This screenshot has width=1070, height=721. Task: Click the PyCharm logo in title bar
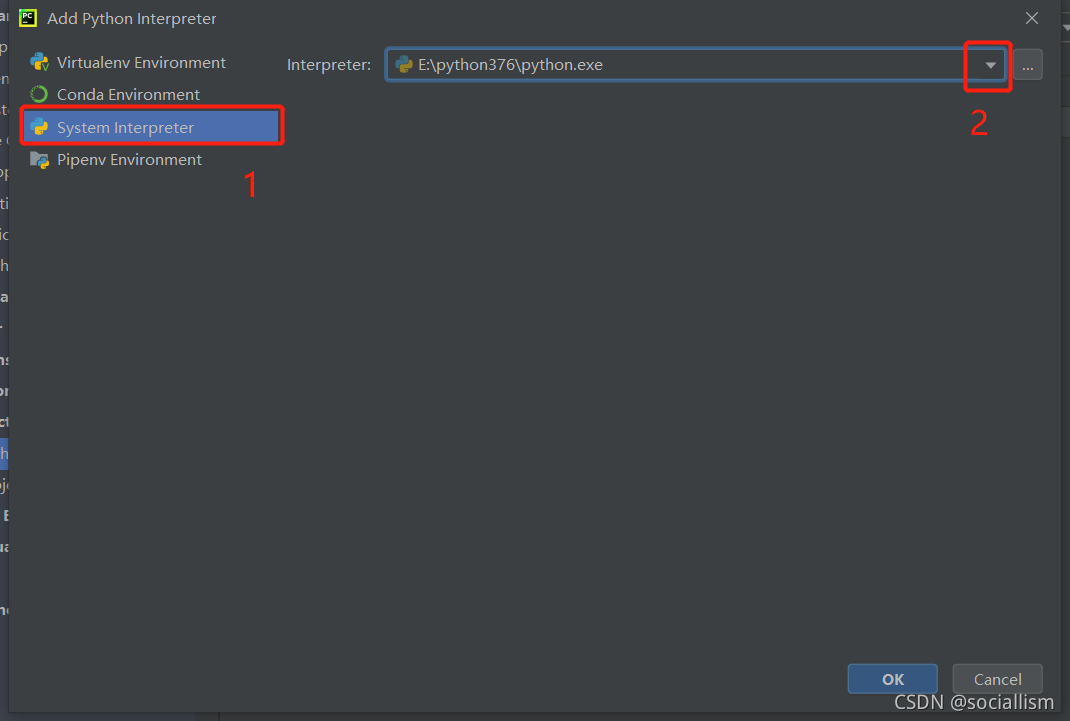(x=28, y=18)
